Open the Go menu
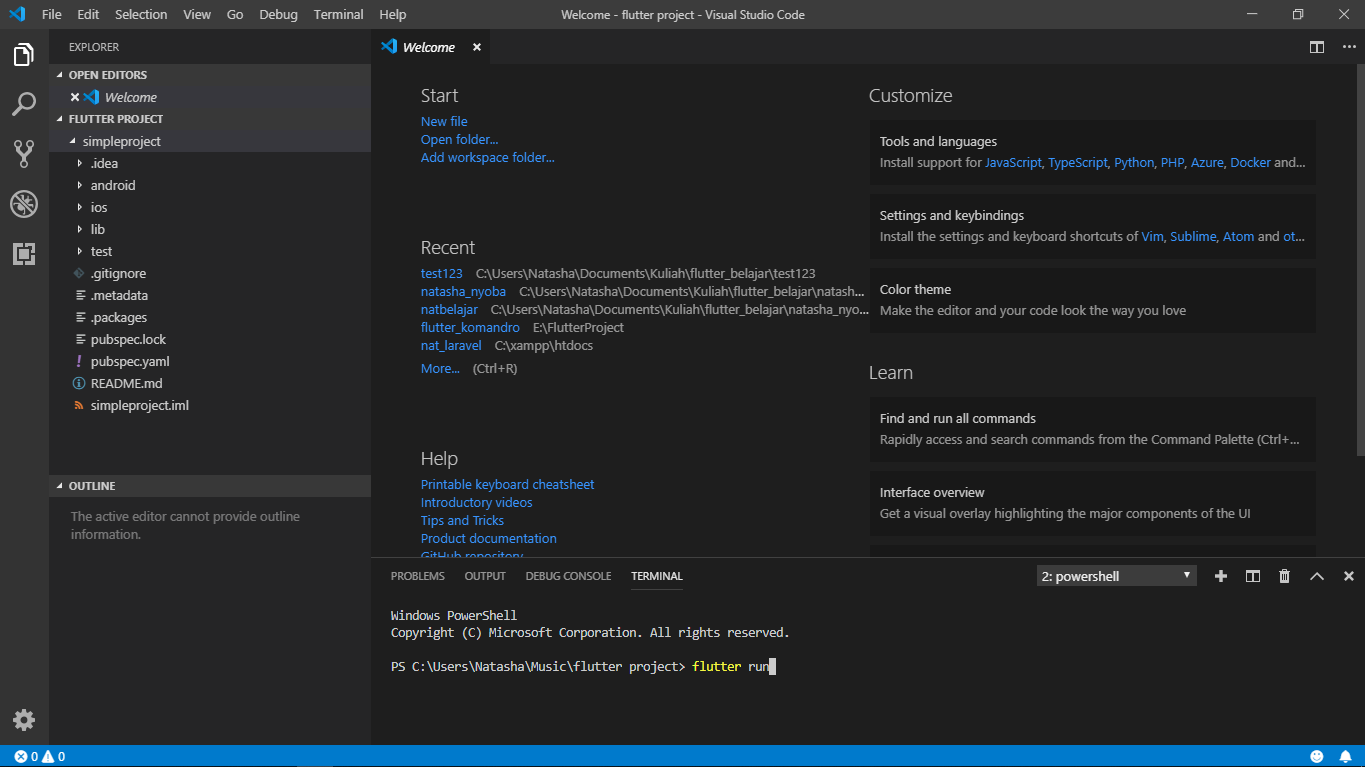1365x767 pixels. (x=235, y=14)
